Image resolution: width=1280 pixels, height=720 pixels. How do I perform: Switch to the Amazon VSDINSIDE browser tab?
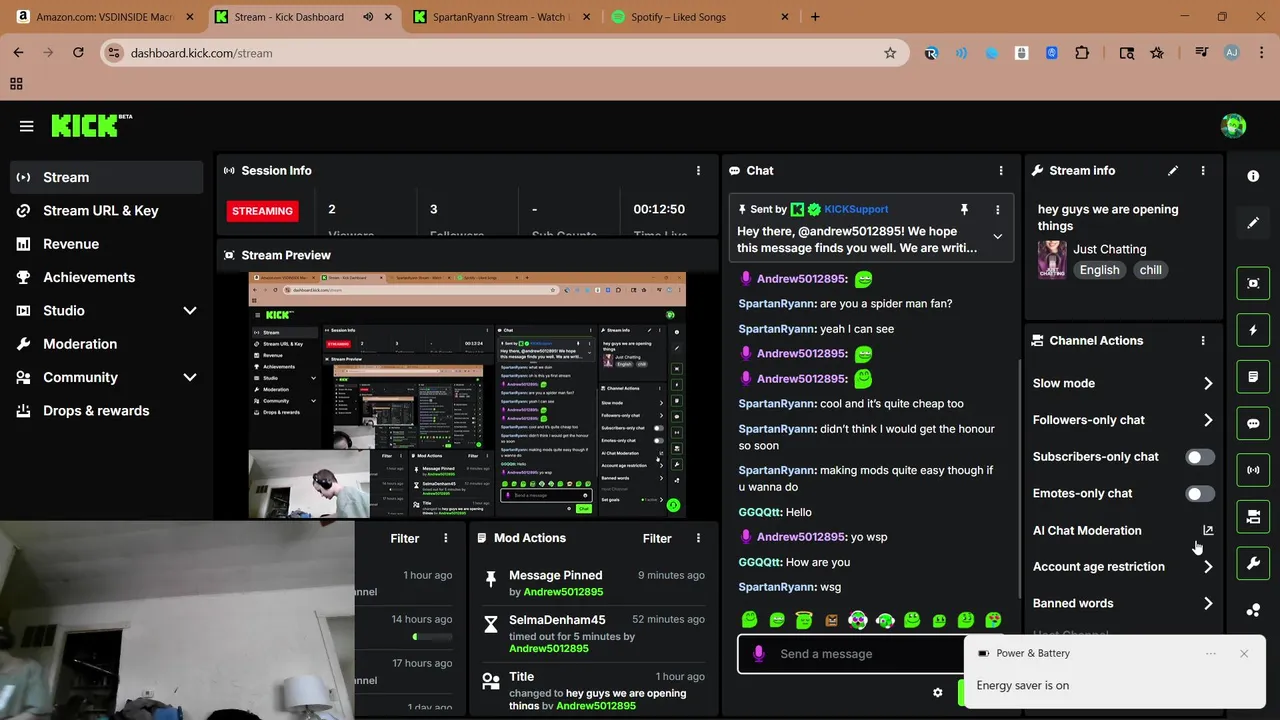click(x=104, y=17)
